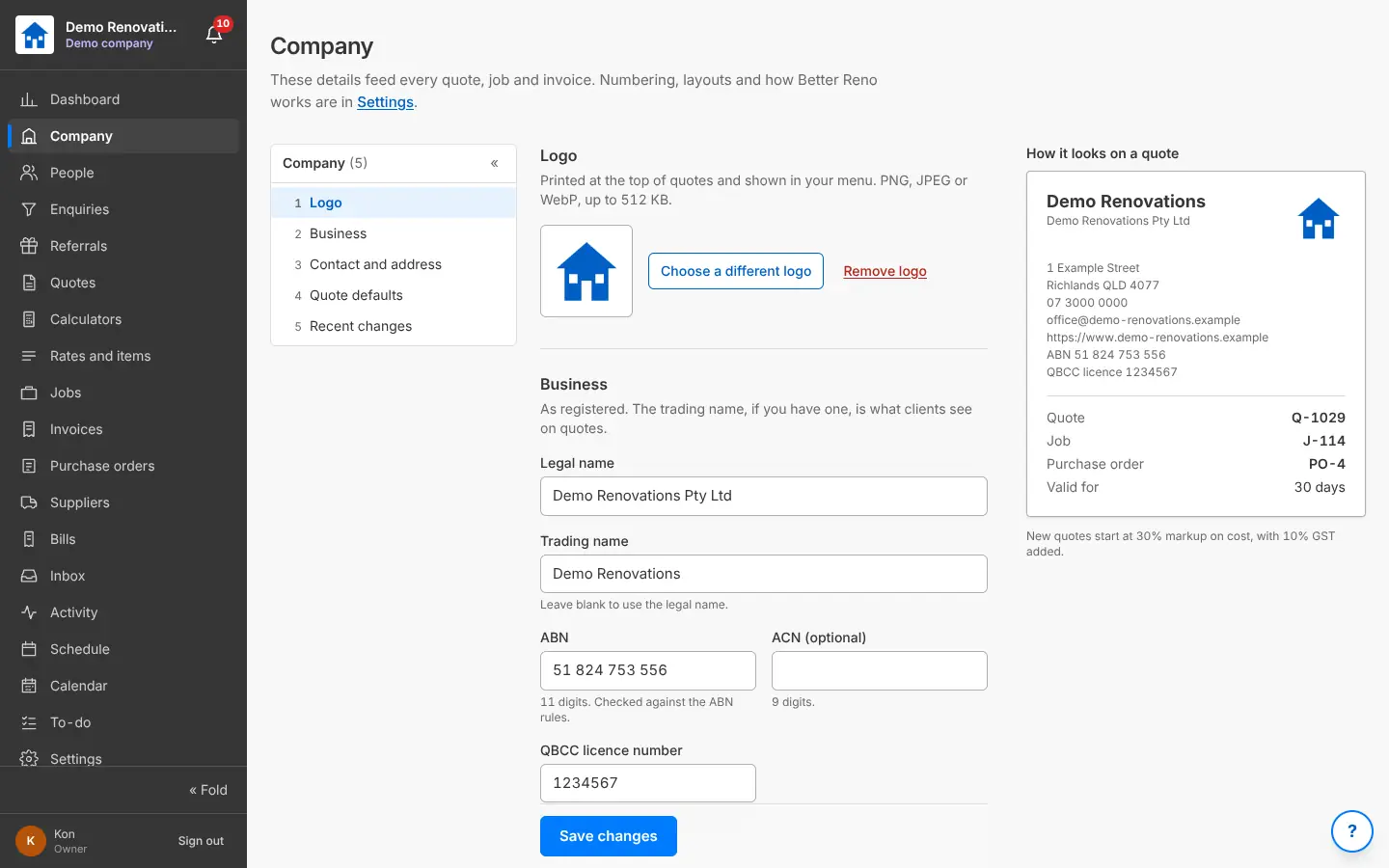Jump to Contact and address section
Screen dimensions: 1389x868
click(394, 264)
